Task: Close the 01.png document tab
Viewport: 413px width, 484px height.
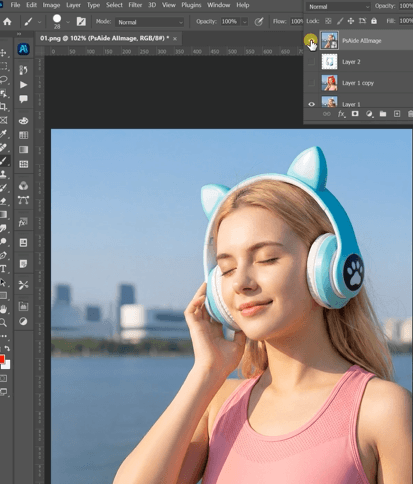Action: (x=175, y=39)
